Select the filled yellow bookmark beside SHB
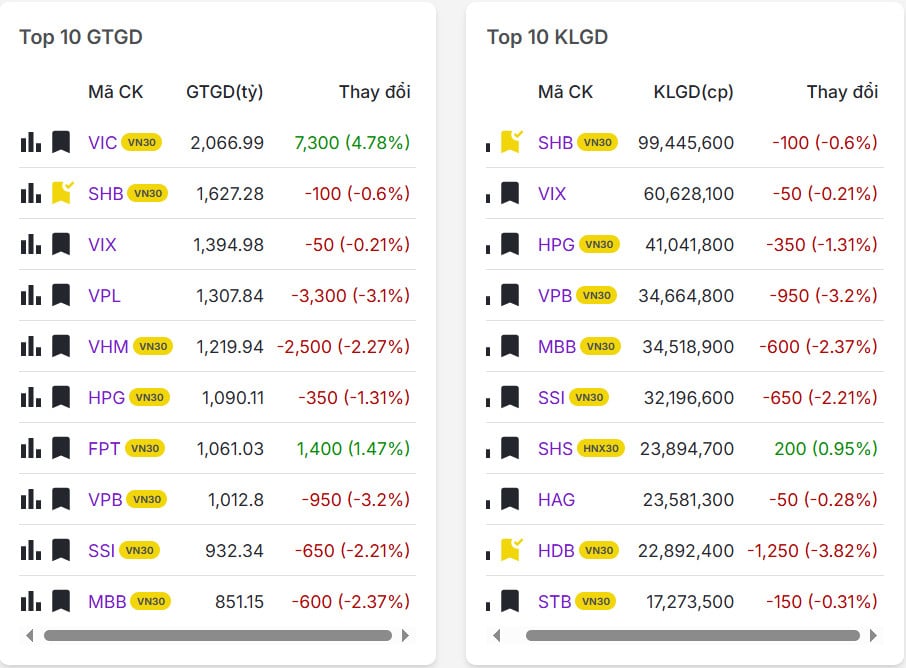Screen dimensions: 906x668 point(59,193)
